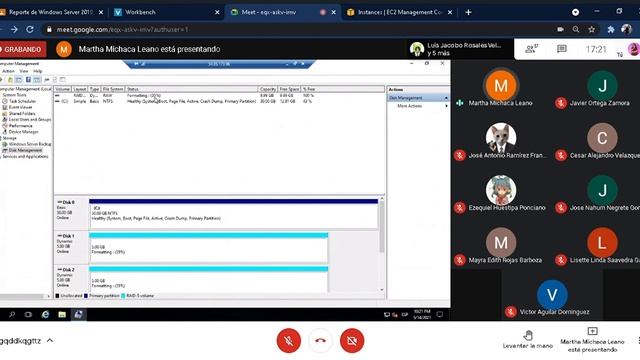Select Performance in the tree

click(x=20, y=126)
